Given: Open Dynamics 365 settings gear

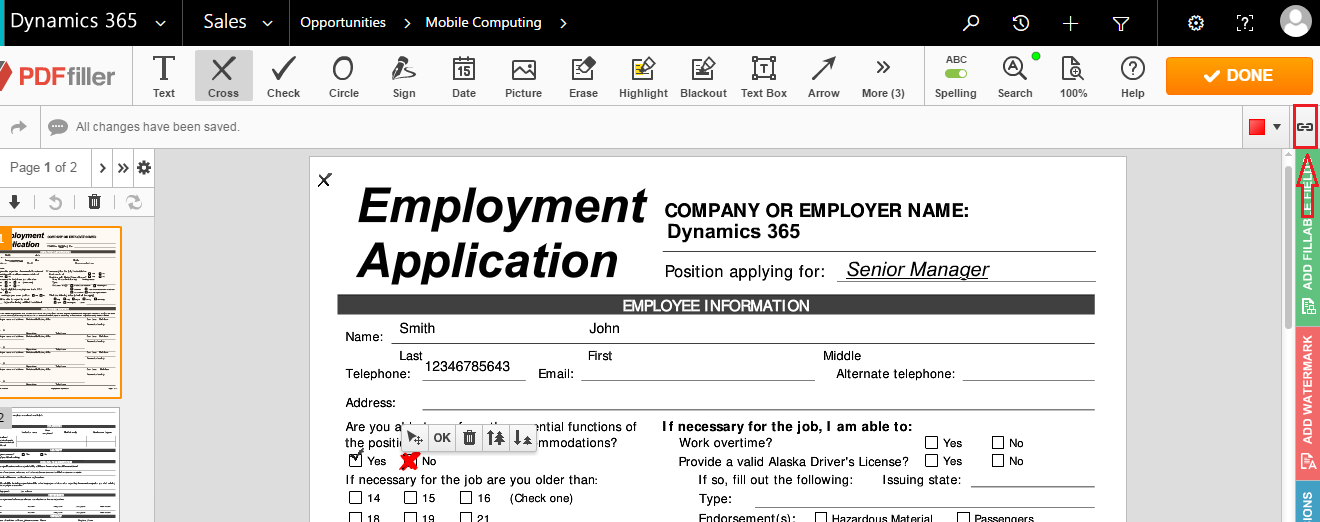Looking at the screenshot, I should click(x=1195, y=23).
